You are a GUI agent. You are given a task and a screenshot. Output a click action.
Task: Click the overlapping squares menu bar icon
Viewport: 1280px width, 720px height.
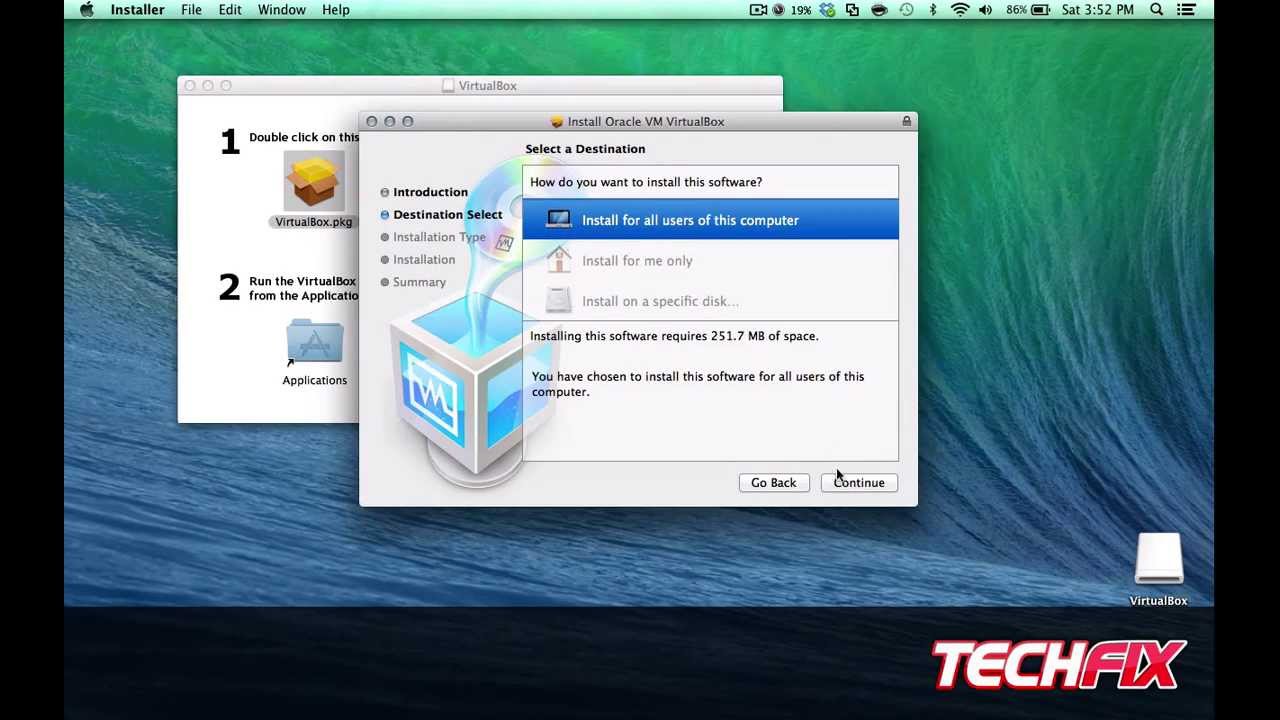coord(852,10)
